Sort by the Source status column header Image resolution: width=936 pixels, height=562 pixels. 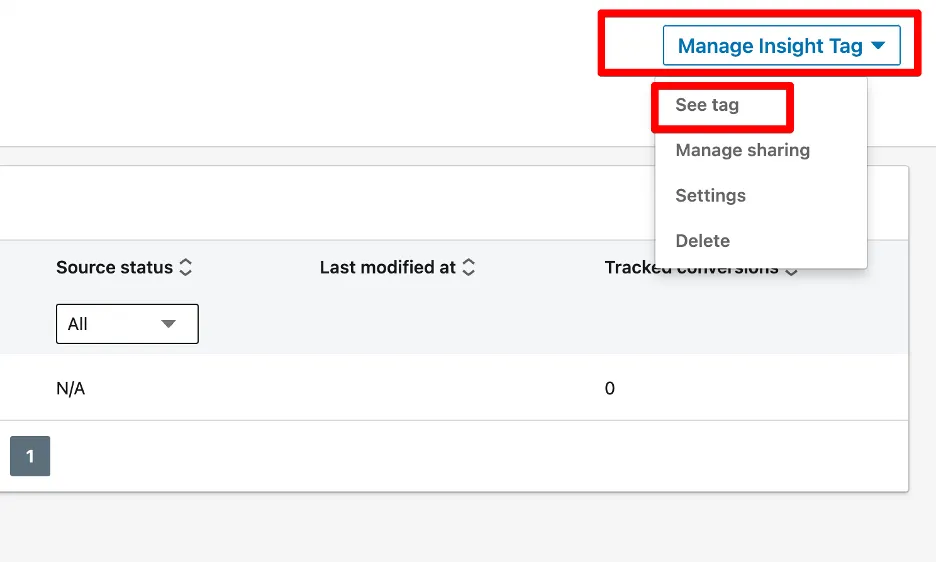[x=115, y=268]
